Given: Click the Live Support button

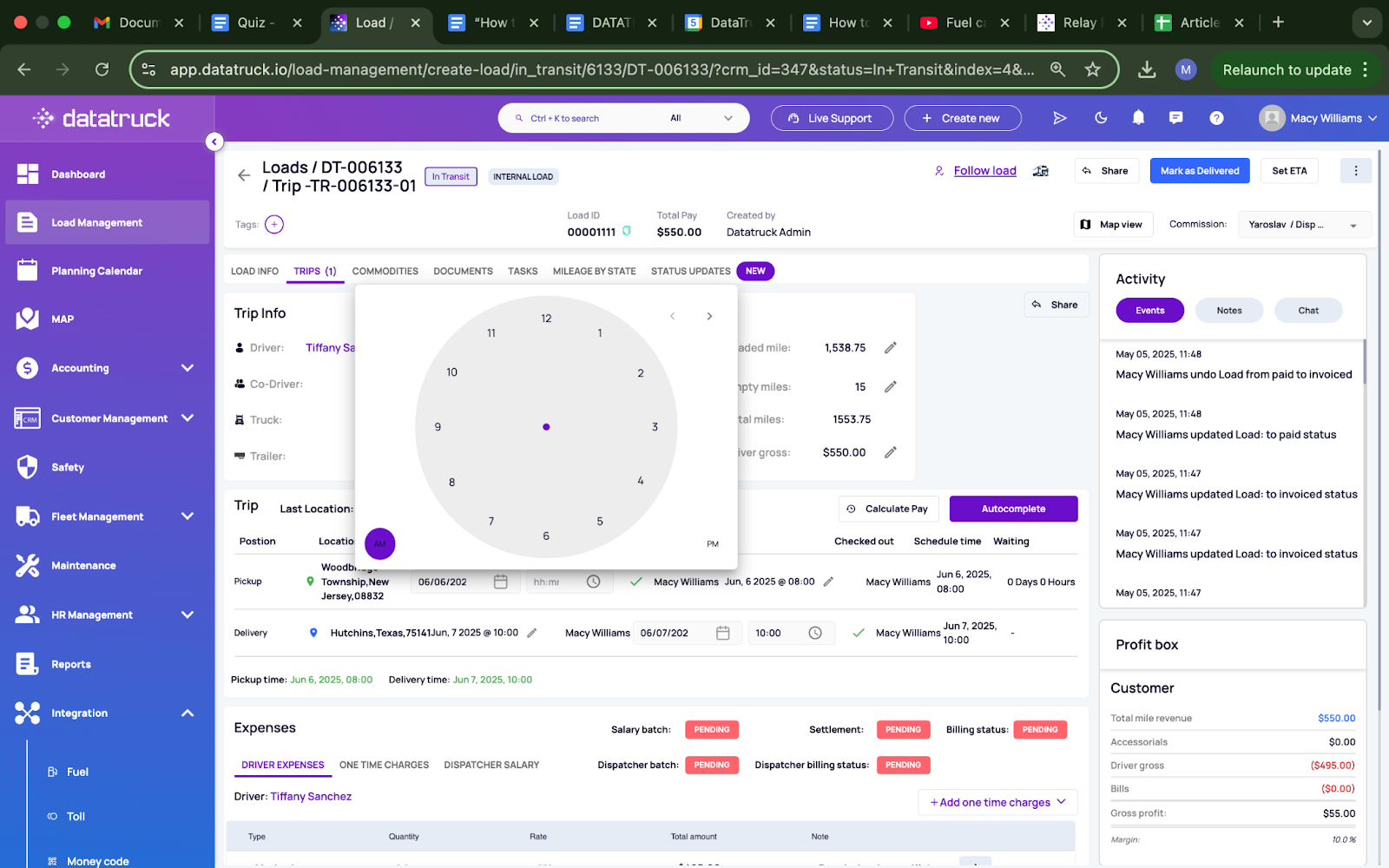Looking at the screenshot, I should (832, 118).
